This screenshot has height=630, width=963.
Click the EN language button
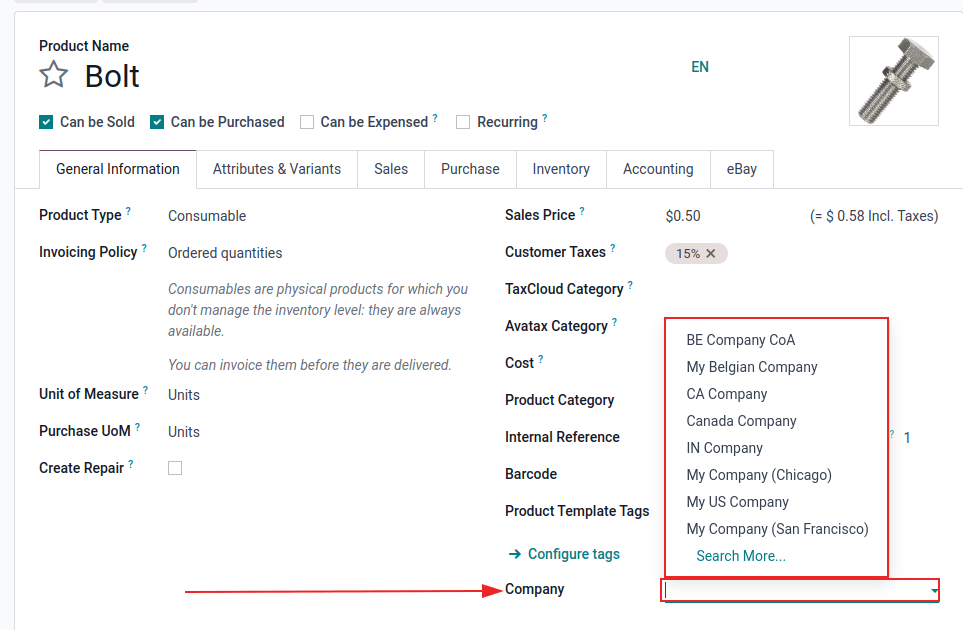coord(700,67)
